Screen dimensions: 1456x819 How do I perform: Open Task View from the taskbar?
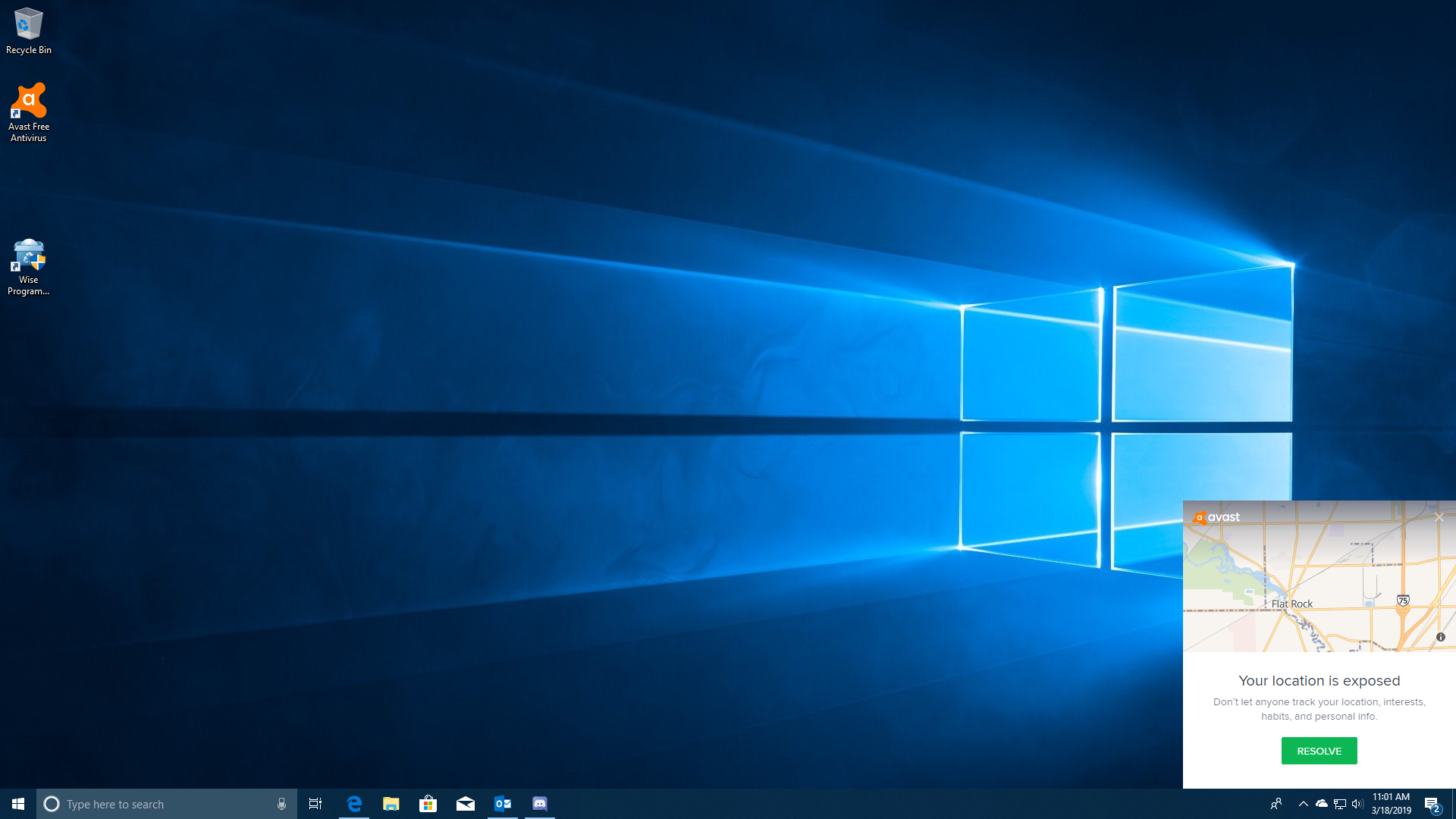coord(315,804)
